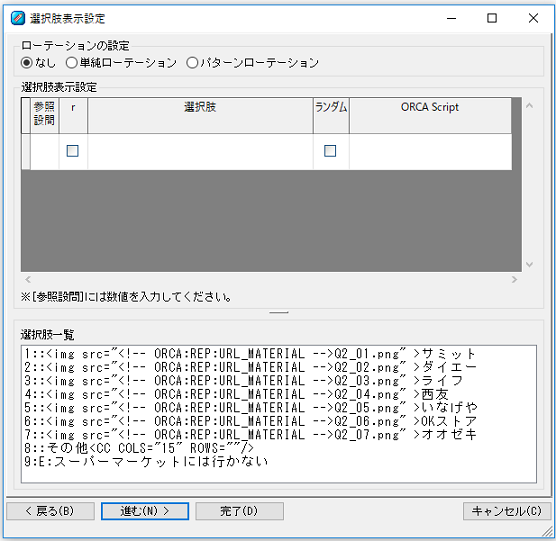Click the ランダム column header
Image resolution: width=556 pixels, height=541 pixels.
[x=331, y=116]
